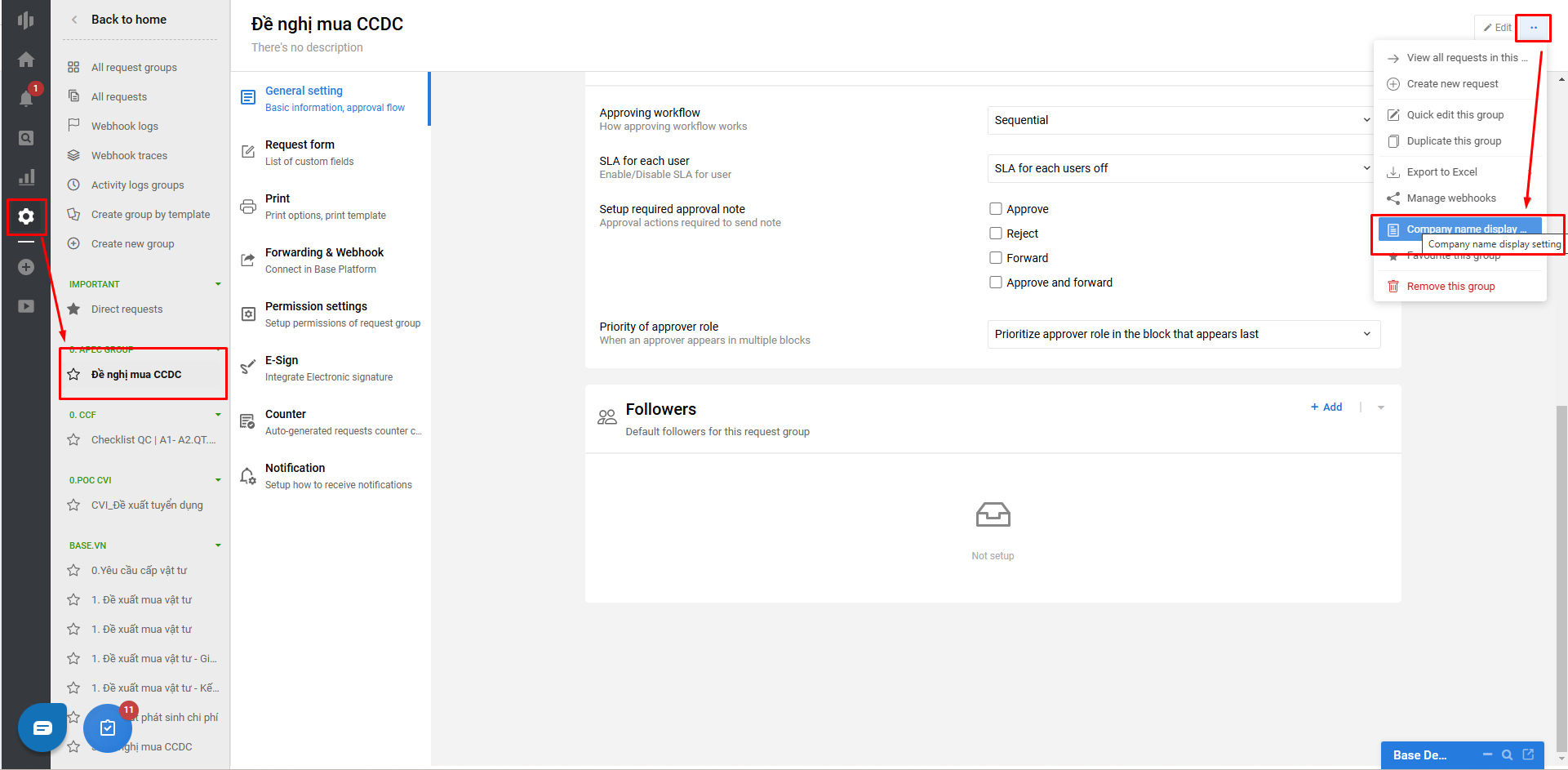Open the Priority of approver role dropdown
Image resolution: width=1568 pixels, height=770 pixels.
1184,334
